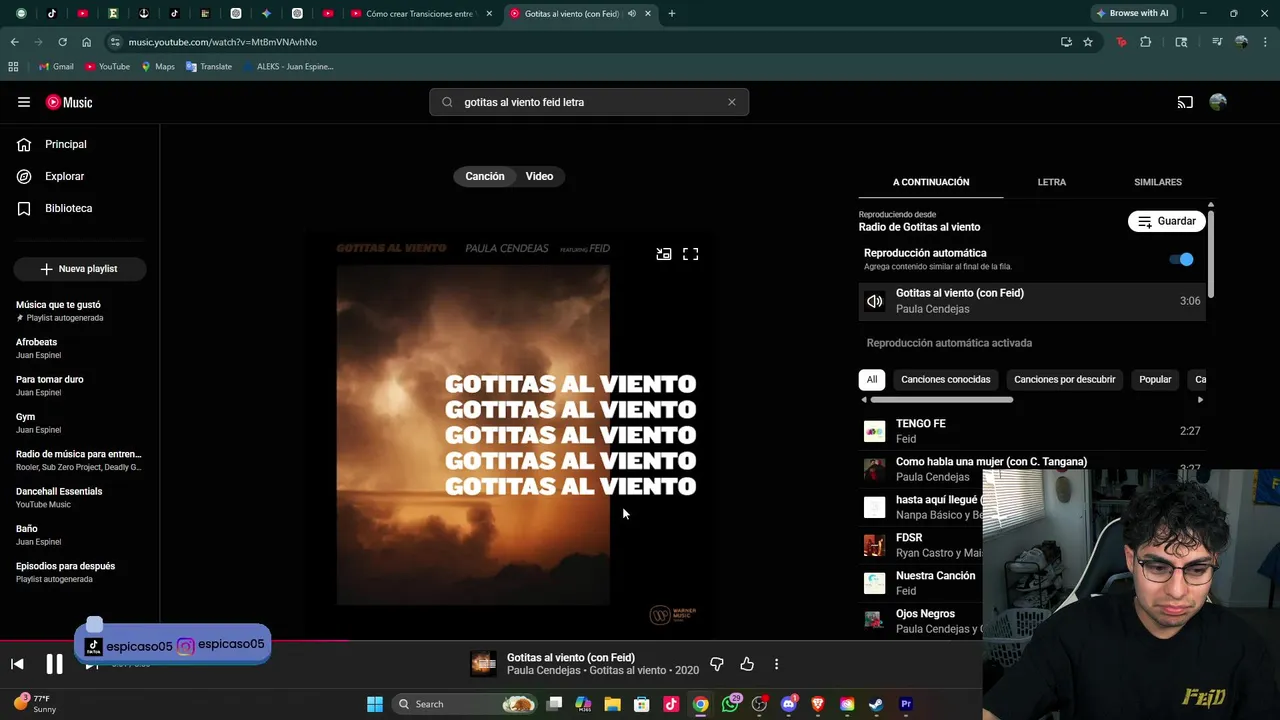Viewport: 1280px width, 720px height.
Task: Open the miniplayer from player overlay
Action: point(663,254)
